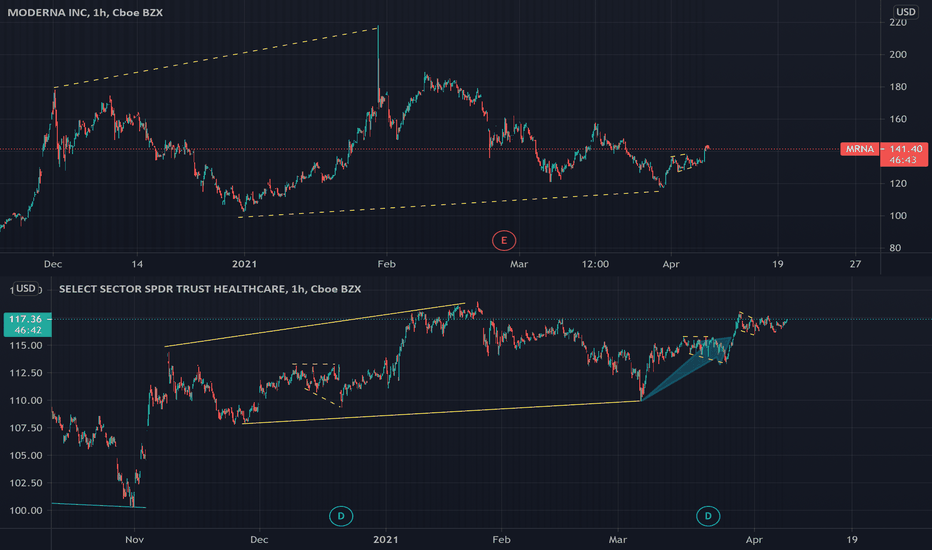The image size is (932, 550).
Task: Click the 107.50 price axis label
Action: point(26,428)
